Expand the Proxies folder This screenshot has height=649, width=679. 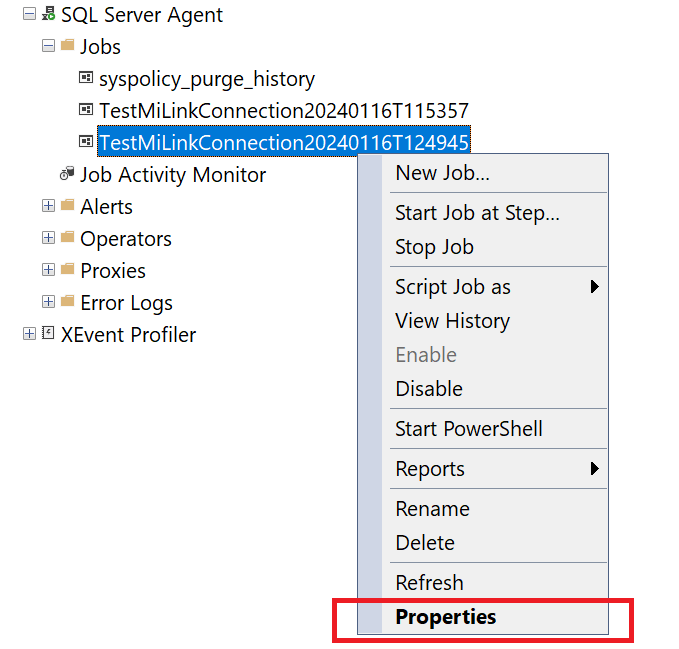point(48,270)
